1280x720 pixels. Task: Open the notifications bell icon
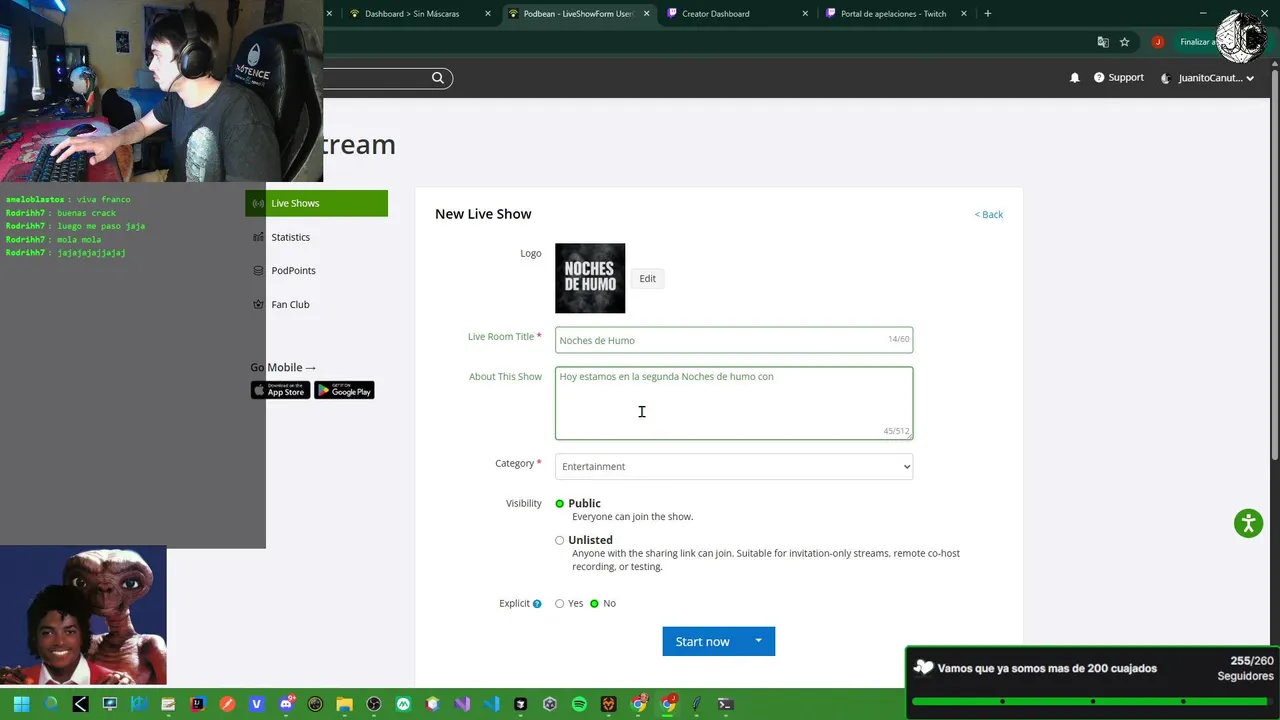(1075, 78)
